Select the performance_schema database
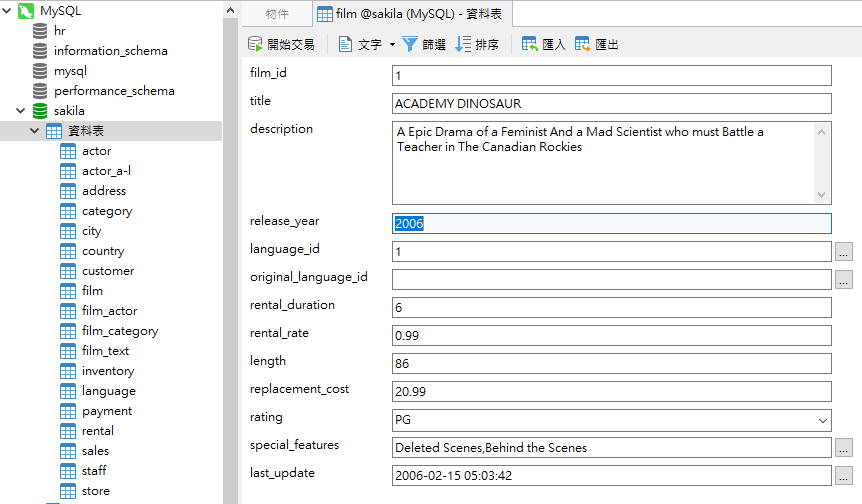862x504 pixels. [x=114, y=91]
